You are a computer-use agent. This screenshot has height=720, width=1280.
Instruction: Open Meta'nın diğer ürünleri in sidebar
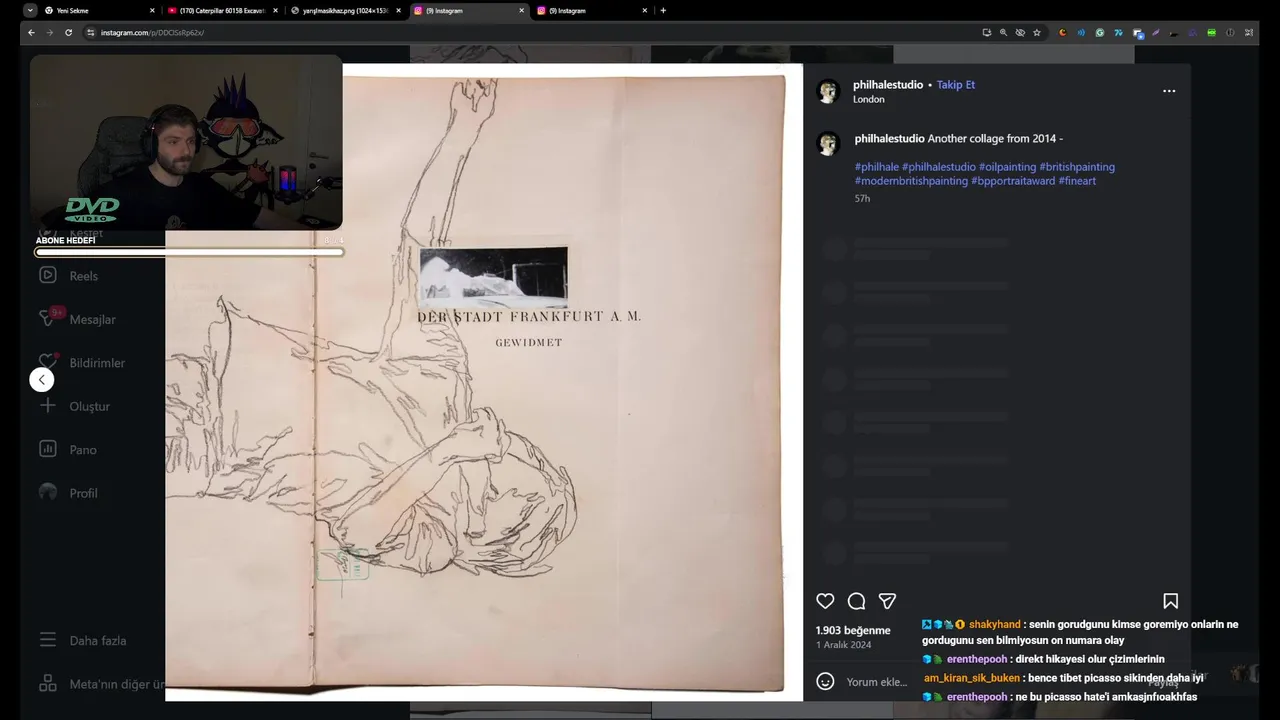100,684
